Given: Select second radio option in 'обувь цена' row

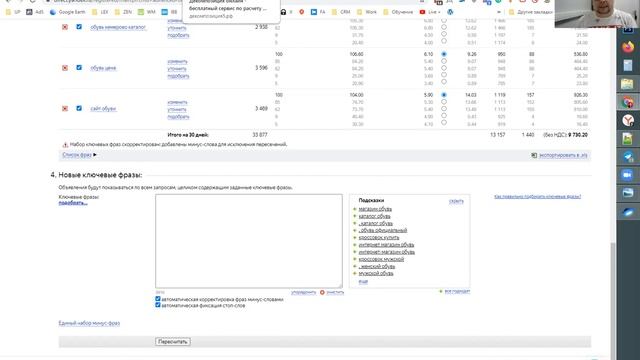Looking at the screenshot, I should point(444,61).
